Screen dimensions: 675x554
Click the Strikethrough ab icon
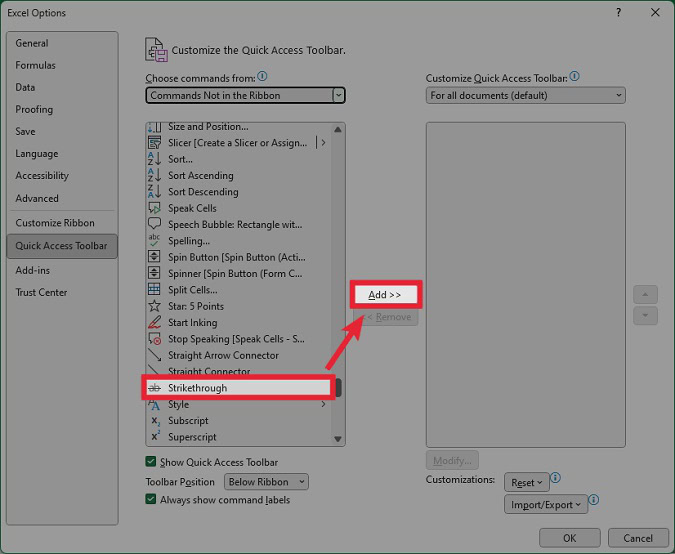coord(154,388)
